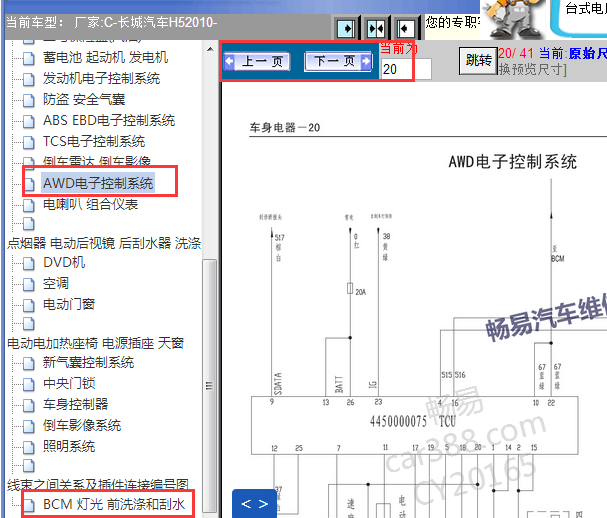This screenshot has width=607, height=518.
Task: Click the 4450000075 TCU label in diagram
Action: click(x=413, y=421)
